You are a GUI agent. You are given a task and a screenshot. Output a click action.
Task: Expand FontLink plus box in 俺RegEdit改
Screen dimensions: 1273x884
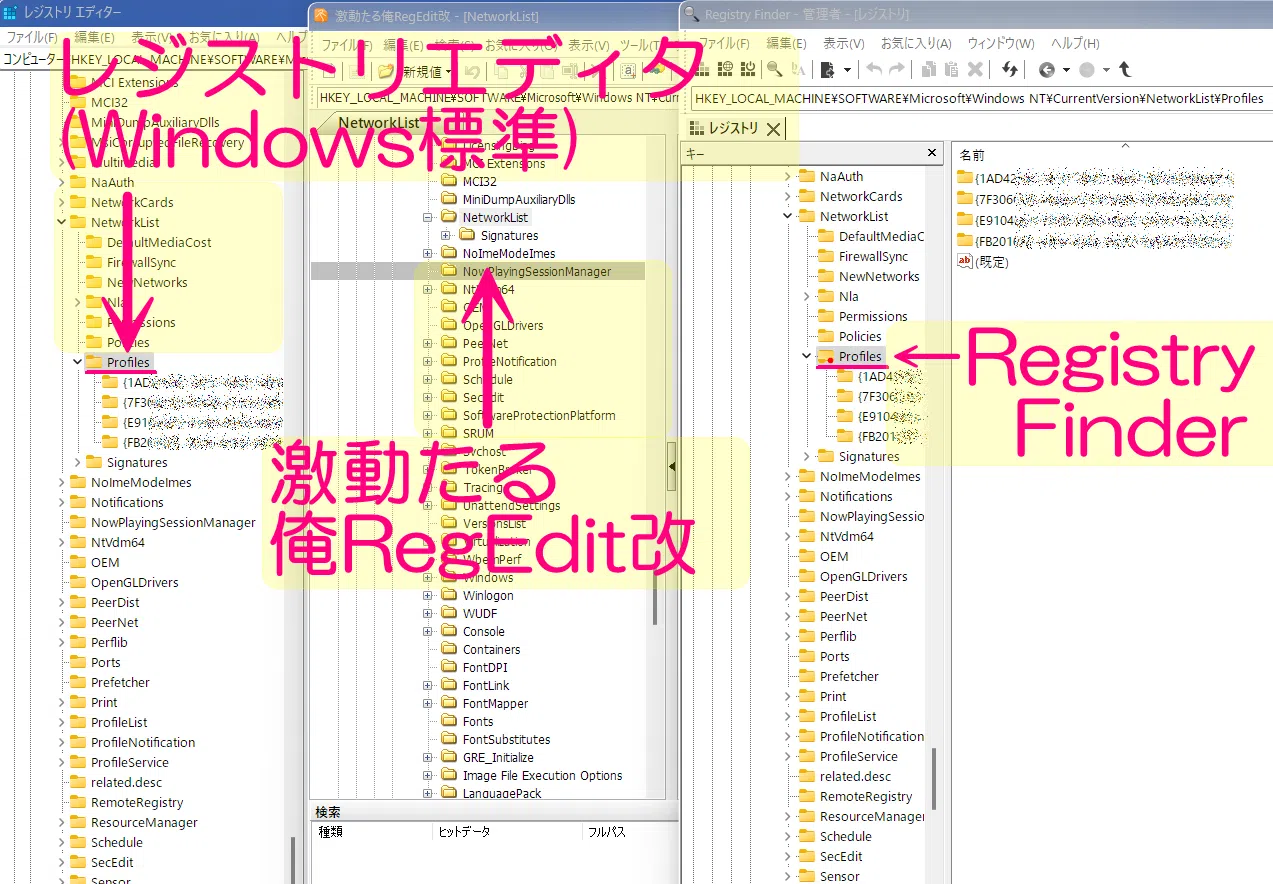(428, 685)
